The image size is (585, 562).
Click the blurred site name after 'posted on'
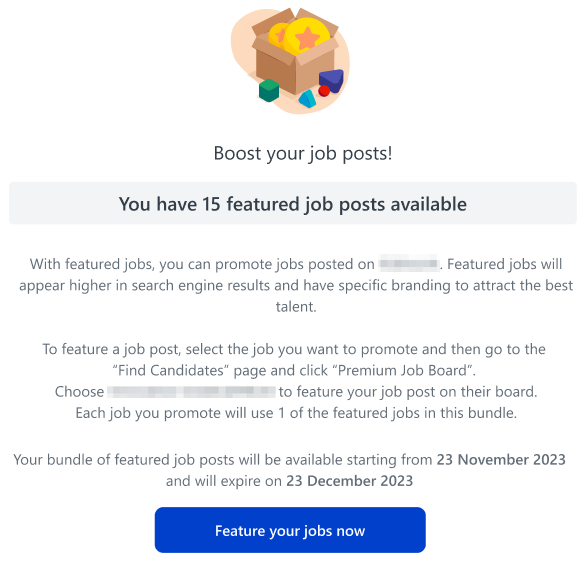click(409, 263)
